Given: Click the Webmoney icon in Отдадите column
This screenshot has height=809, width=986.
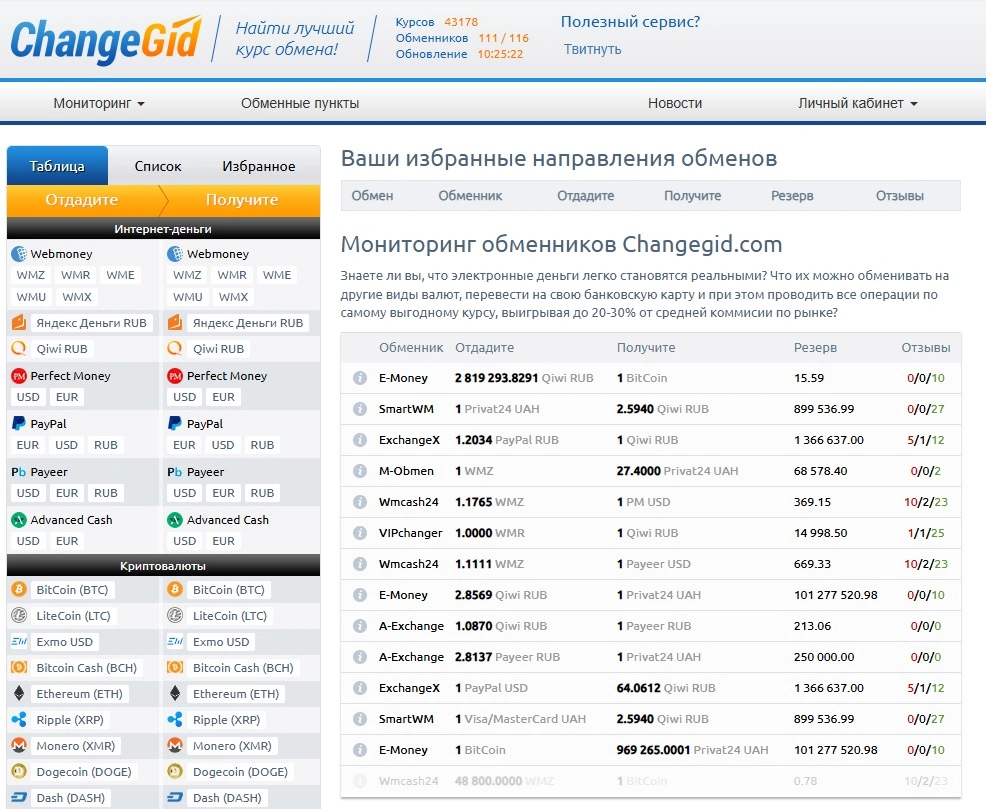Looking at the screenshot, I should tap(19, 254).
